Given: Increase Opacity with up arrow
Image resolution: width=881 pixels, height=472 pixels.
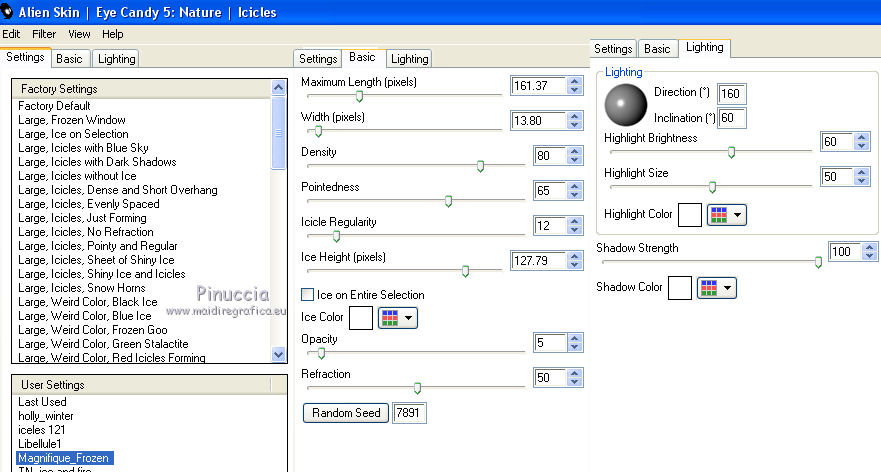Looking at the screenshot, I should (x=574, y=338).
